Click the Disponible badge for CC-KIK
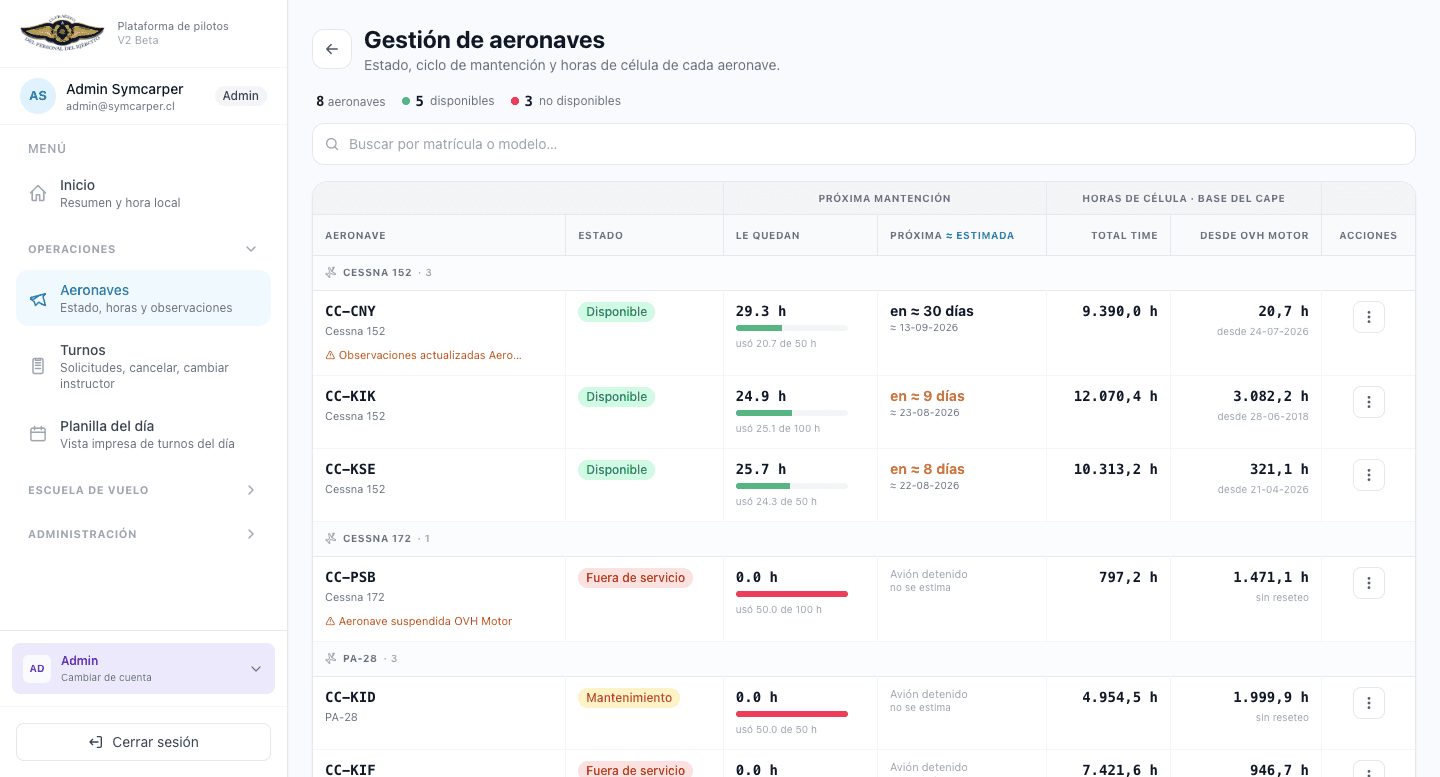Screen dimensions: 1440x777 [x=616, y=397]
